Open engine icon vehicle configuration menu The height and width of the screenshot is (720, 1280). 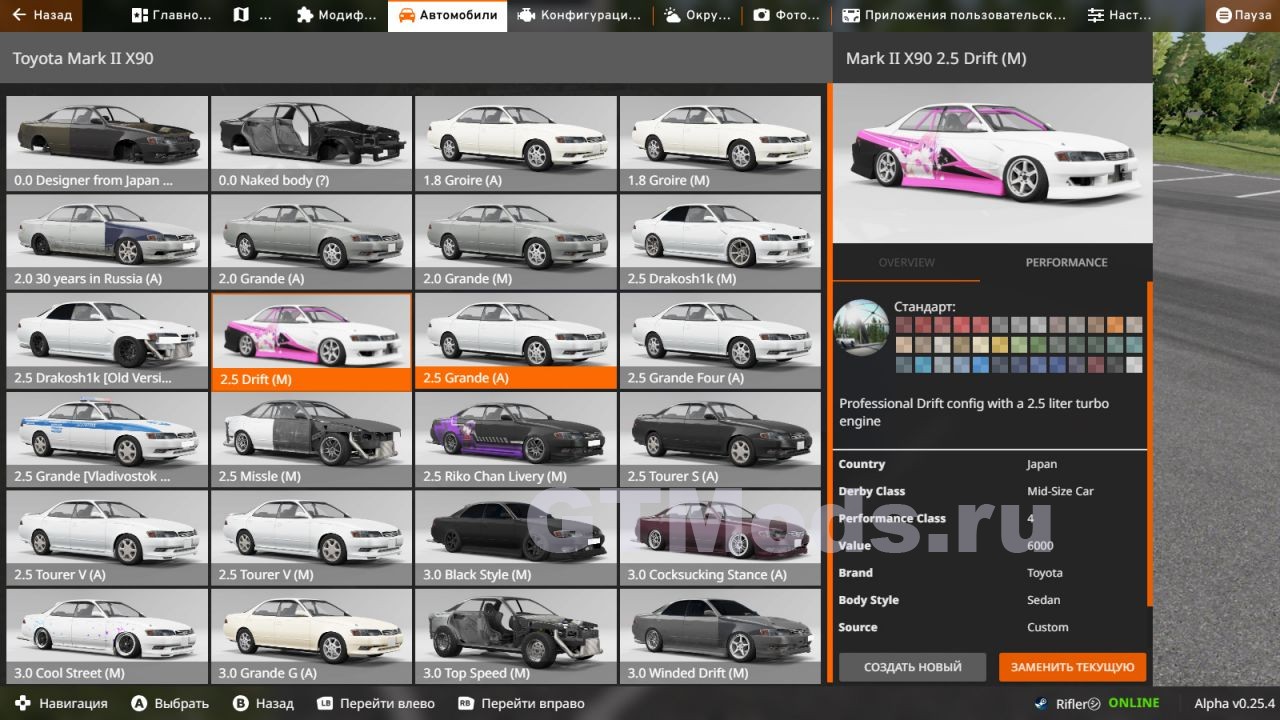click(526, 15)
